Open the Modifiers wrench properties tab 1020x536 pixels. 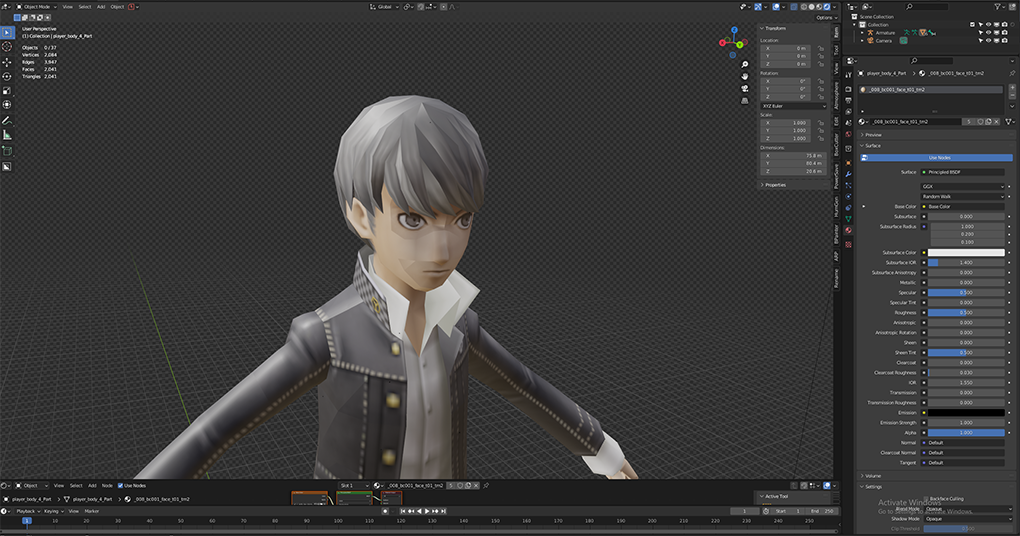click(848, 174)
